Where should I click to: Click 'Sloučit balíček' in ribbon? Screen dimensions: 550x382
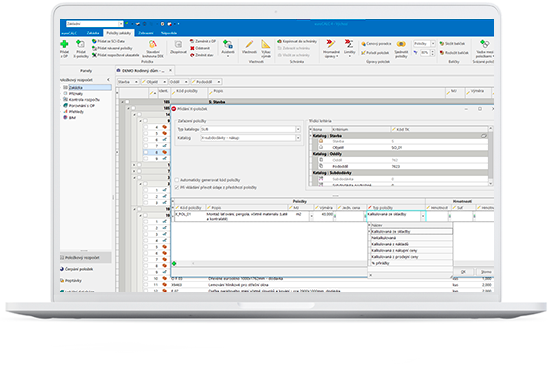[452, 44]
